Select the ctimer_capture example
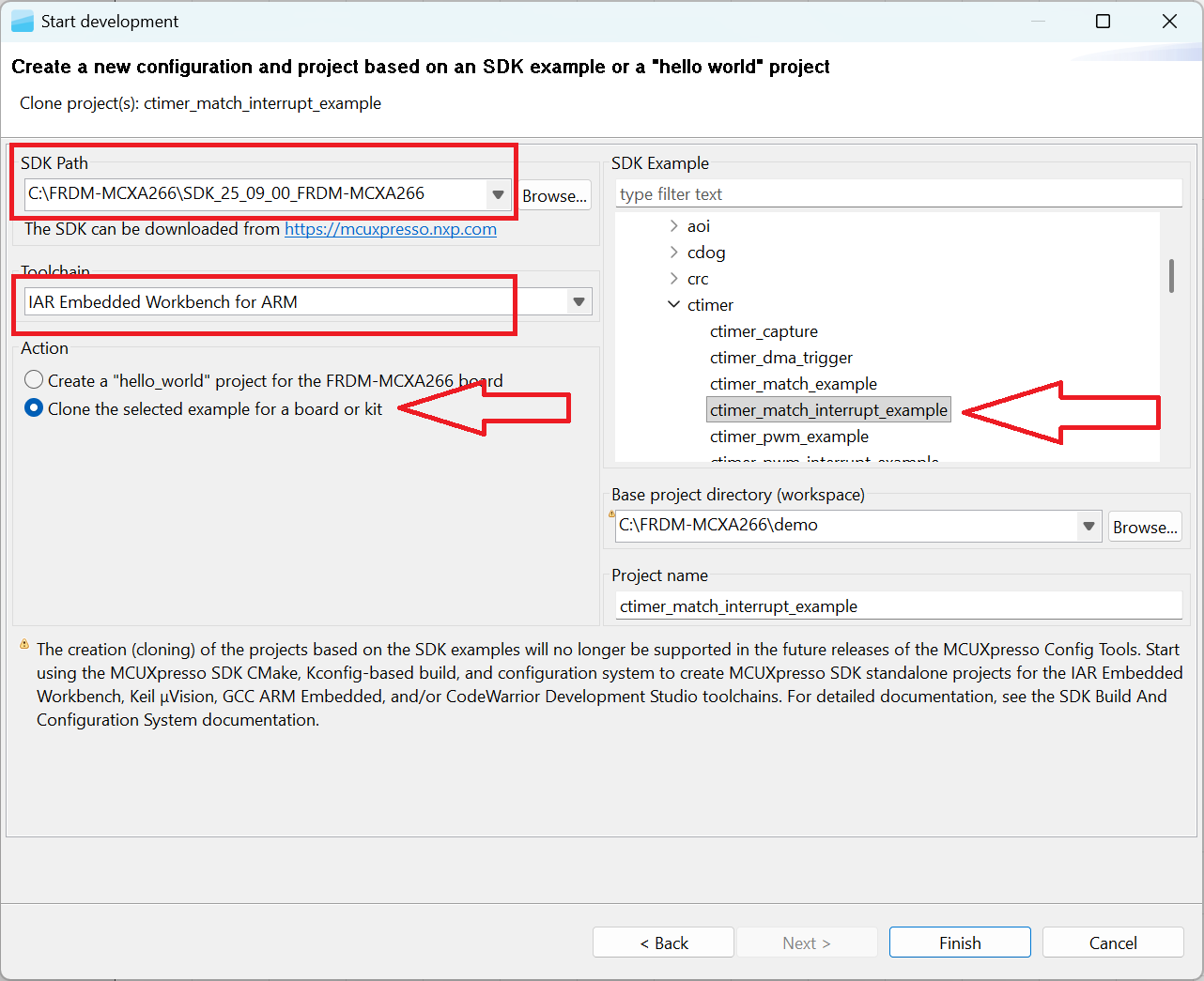This screenshot has width=1204, height=981. (x=765, y=330)
